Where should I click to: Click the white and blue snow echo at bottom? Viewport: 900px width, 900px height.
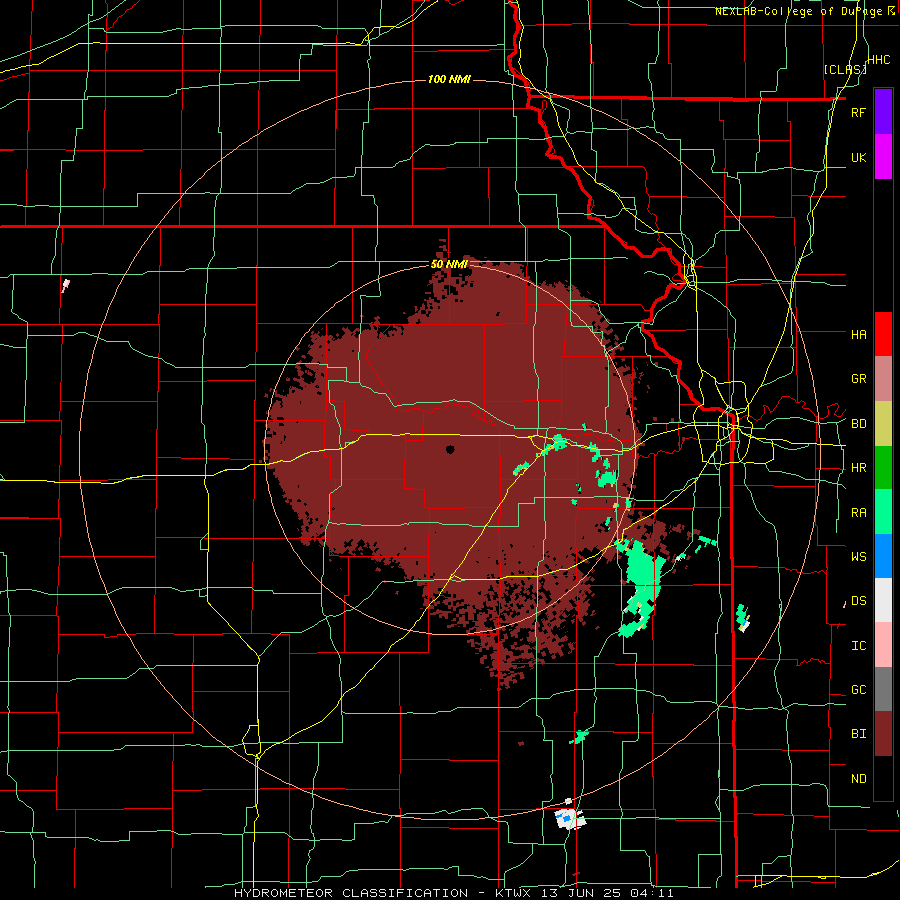coord(569,817)
